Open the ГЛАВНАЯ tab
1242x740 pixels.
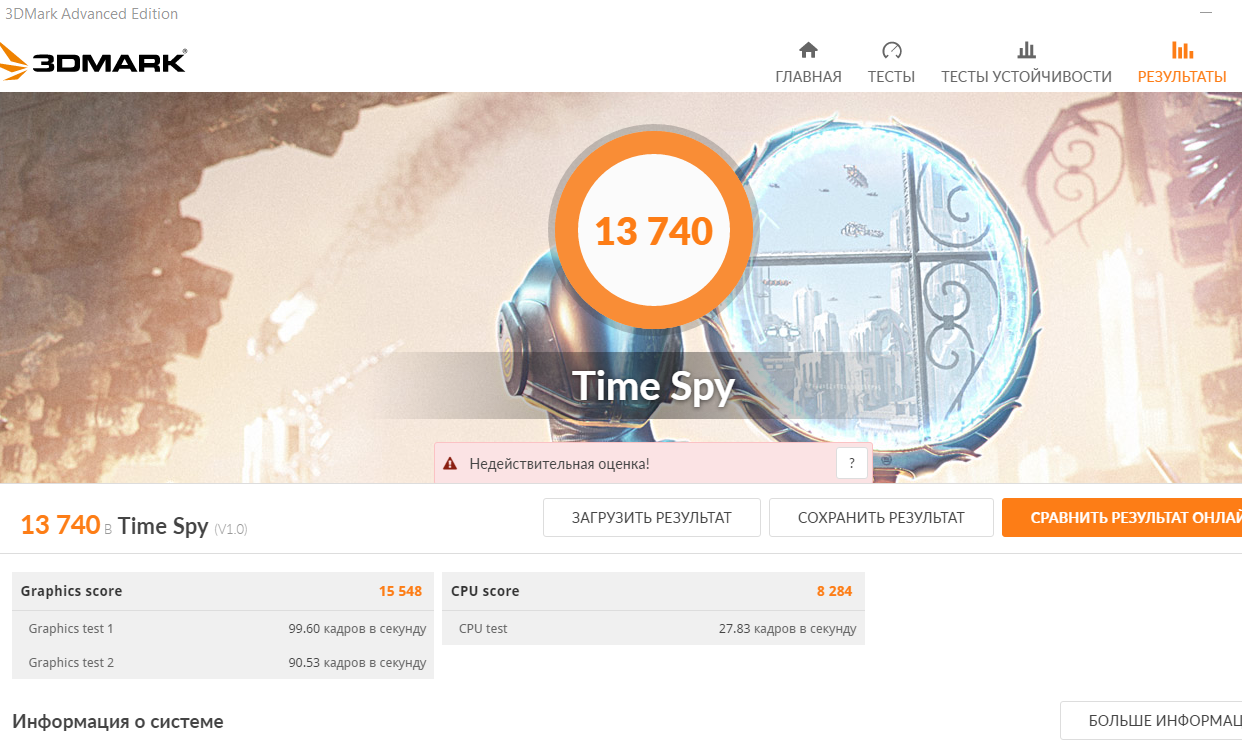pyautogui.click(x=808, y=76)
